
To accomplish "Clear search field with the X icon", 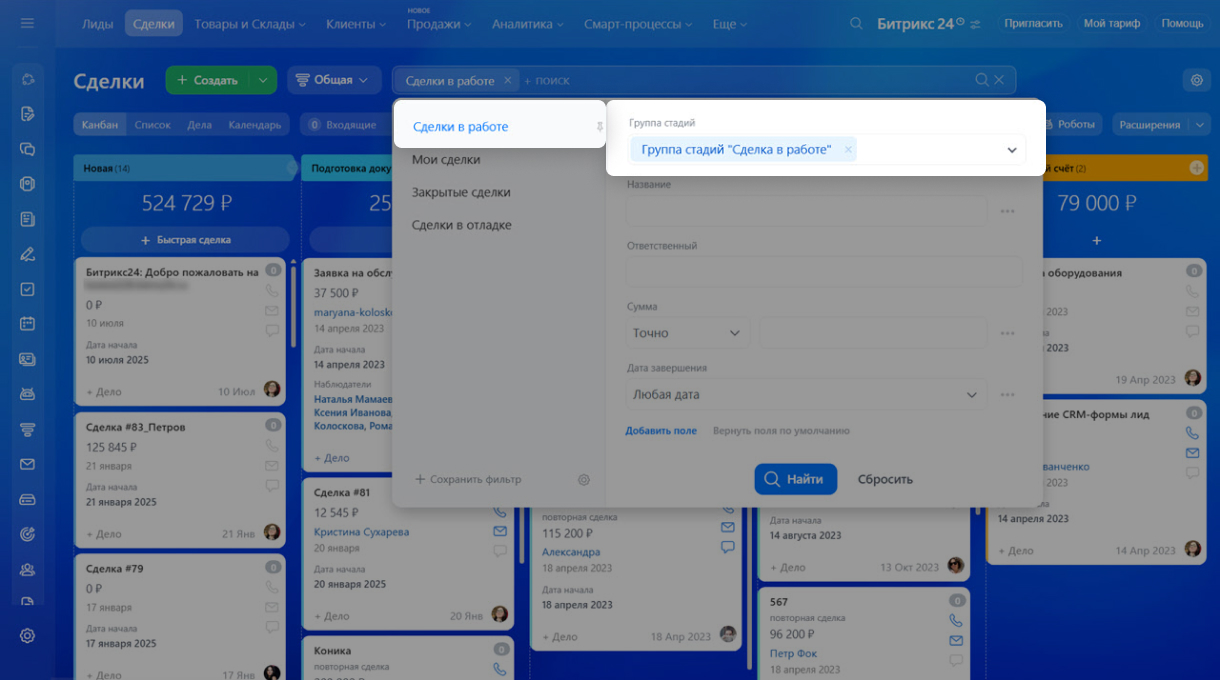I will tap(999, 81).
